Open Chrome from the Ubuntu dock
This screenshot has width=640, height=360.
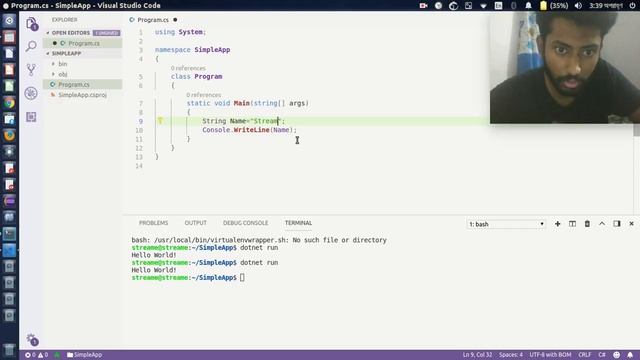(9, 103)
